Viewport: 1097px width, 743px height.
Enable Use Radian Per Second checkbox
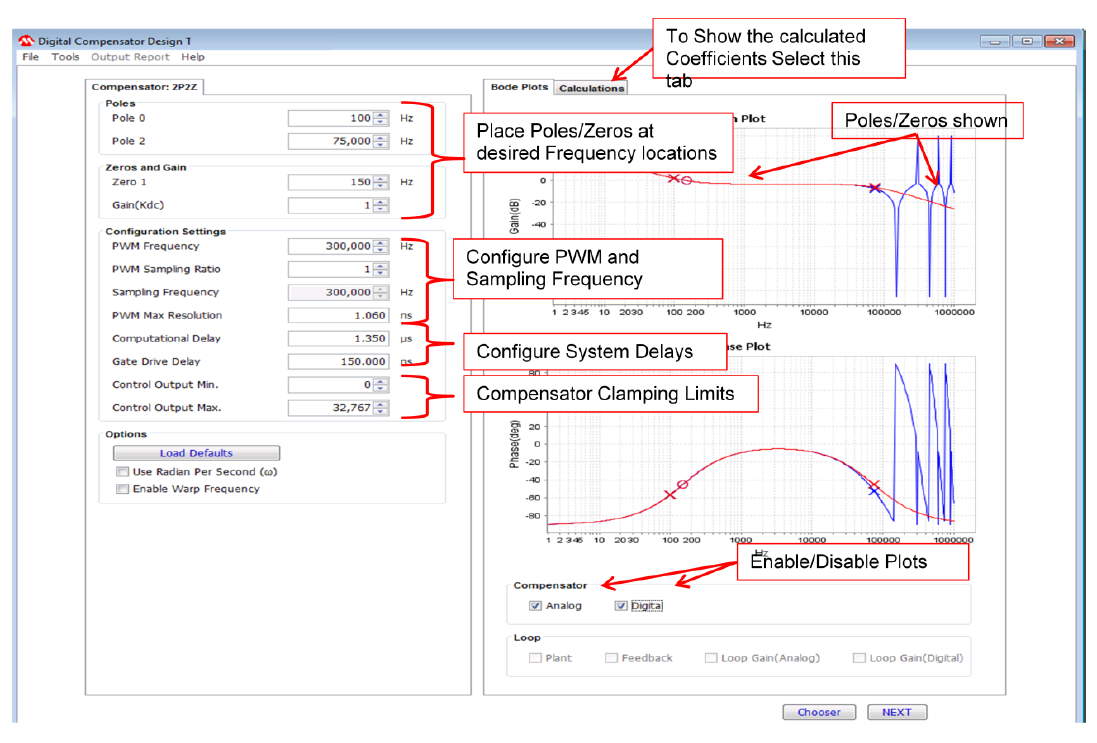[x=122, y=472]
